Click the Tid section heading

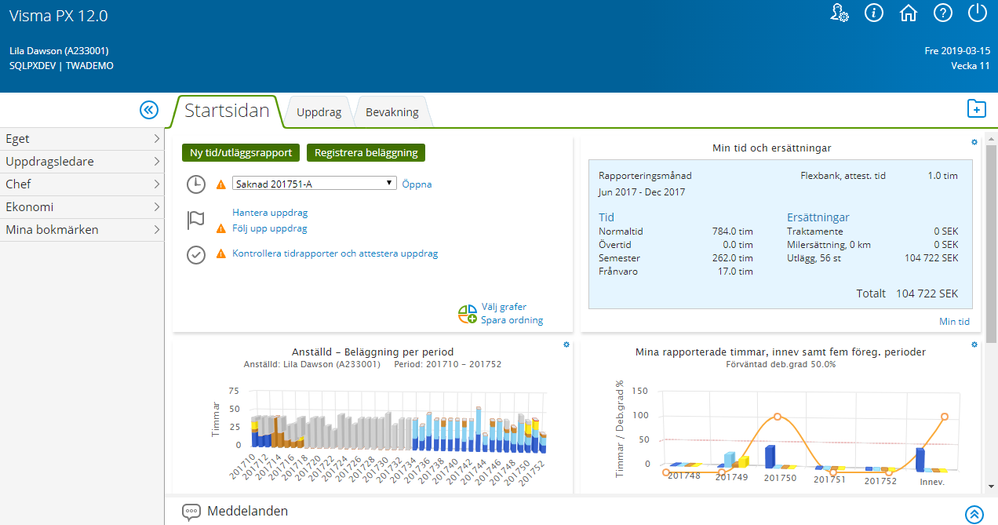(x=606, y=217)
